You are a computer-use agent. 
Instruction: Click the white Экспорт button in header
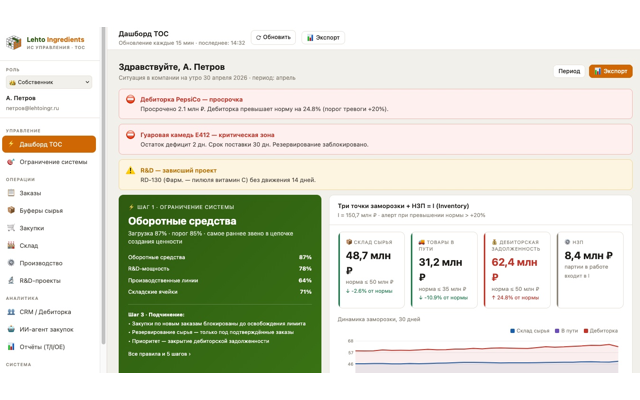(x=323, y=38)
